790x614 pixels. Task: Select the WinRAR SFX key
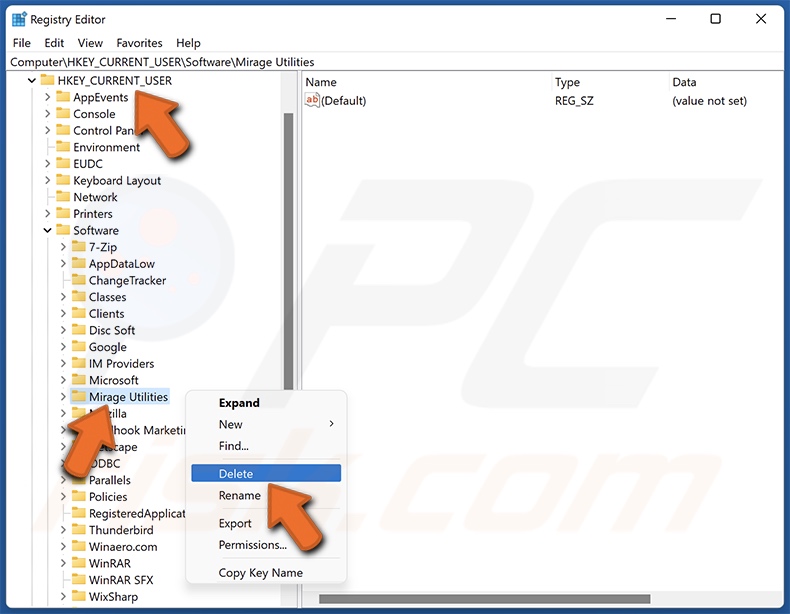click(121, 580)
